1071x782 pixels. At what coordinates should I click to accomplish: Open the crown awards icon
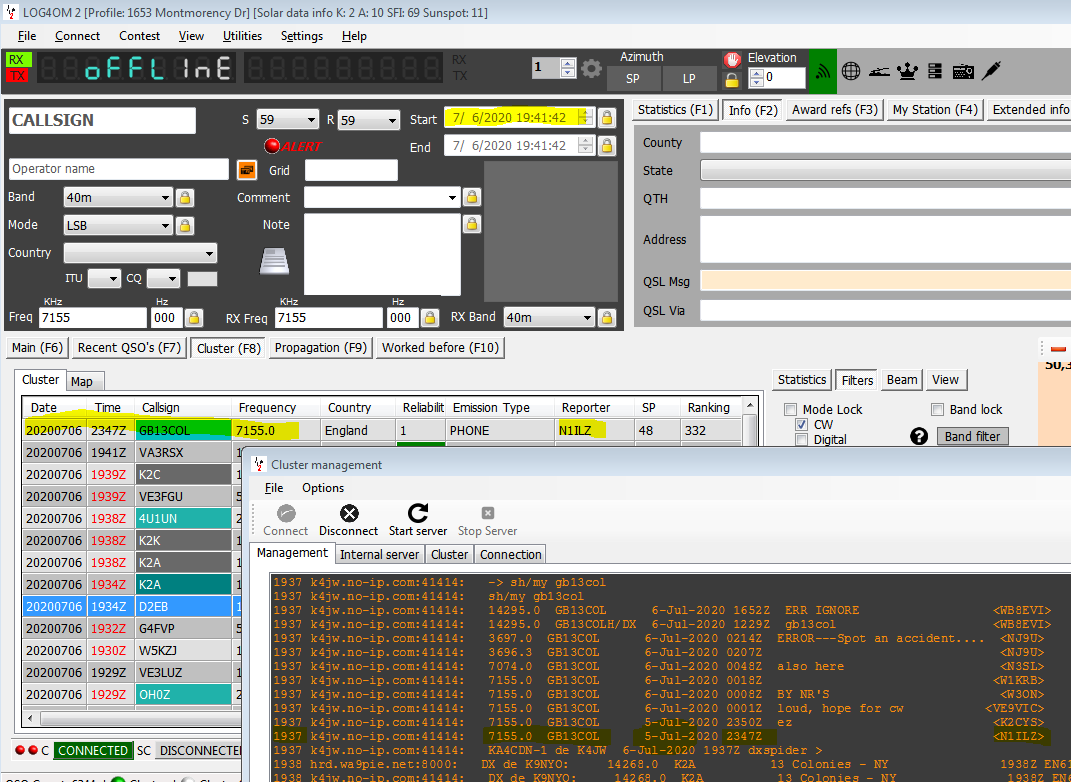click(907, 70)
